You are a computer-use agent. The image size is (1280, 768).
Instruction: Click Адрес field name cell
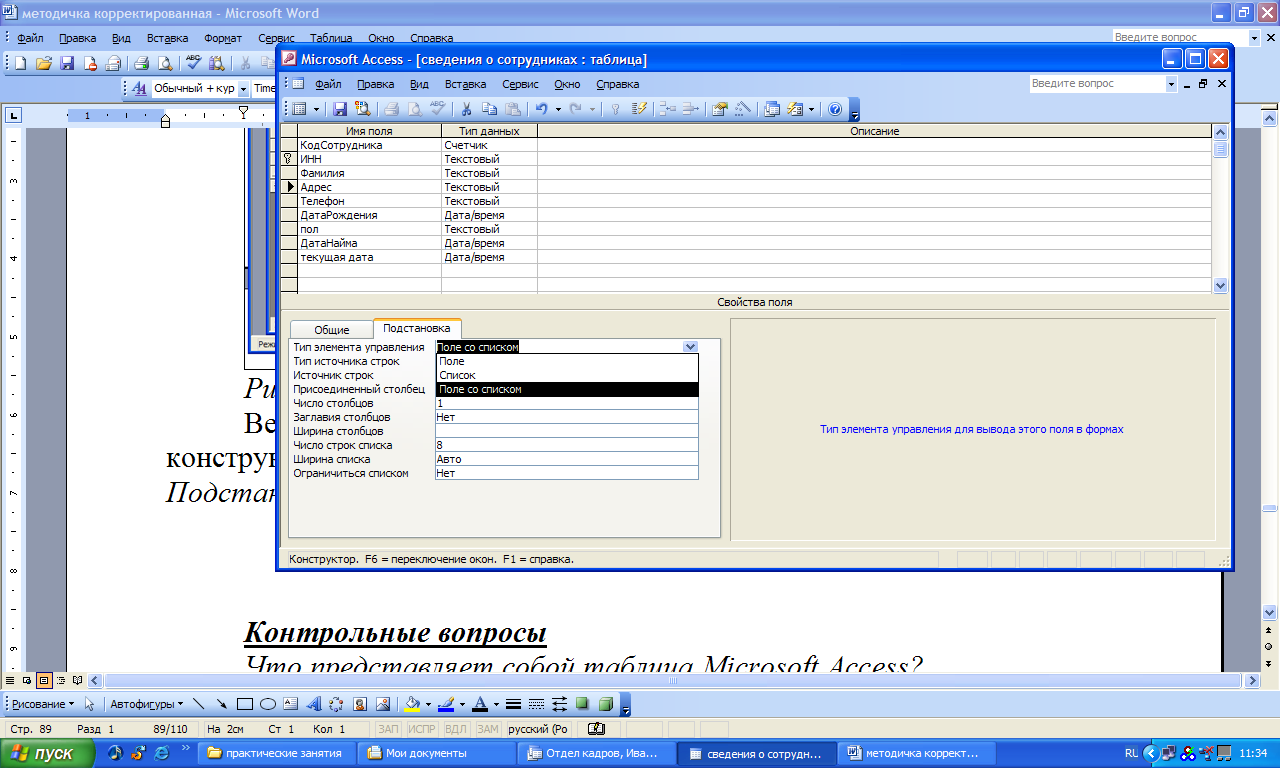click(x=369, y=187)
